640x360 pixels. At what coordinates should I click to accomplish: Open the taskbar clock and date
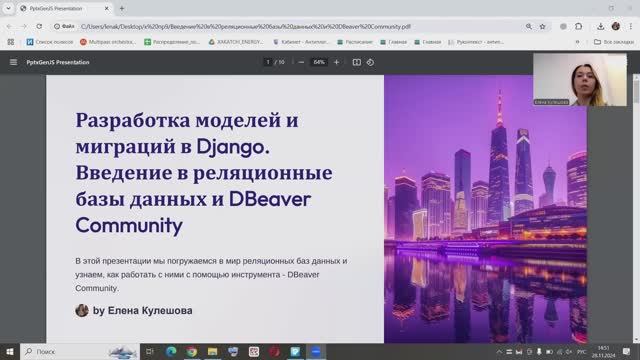pyautogui.click(x=603, y=351)
